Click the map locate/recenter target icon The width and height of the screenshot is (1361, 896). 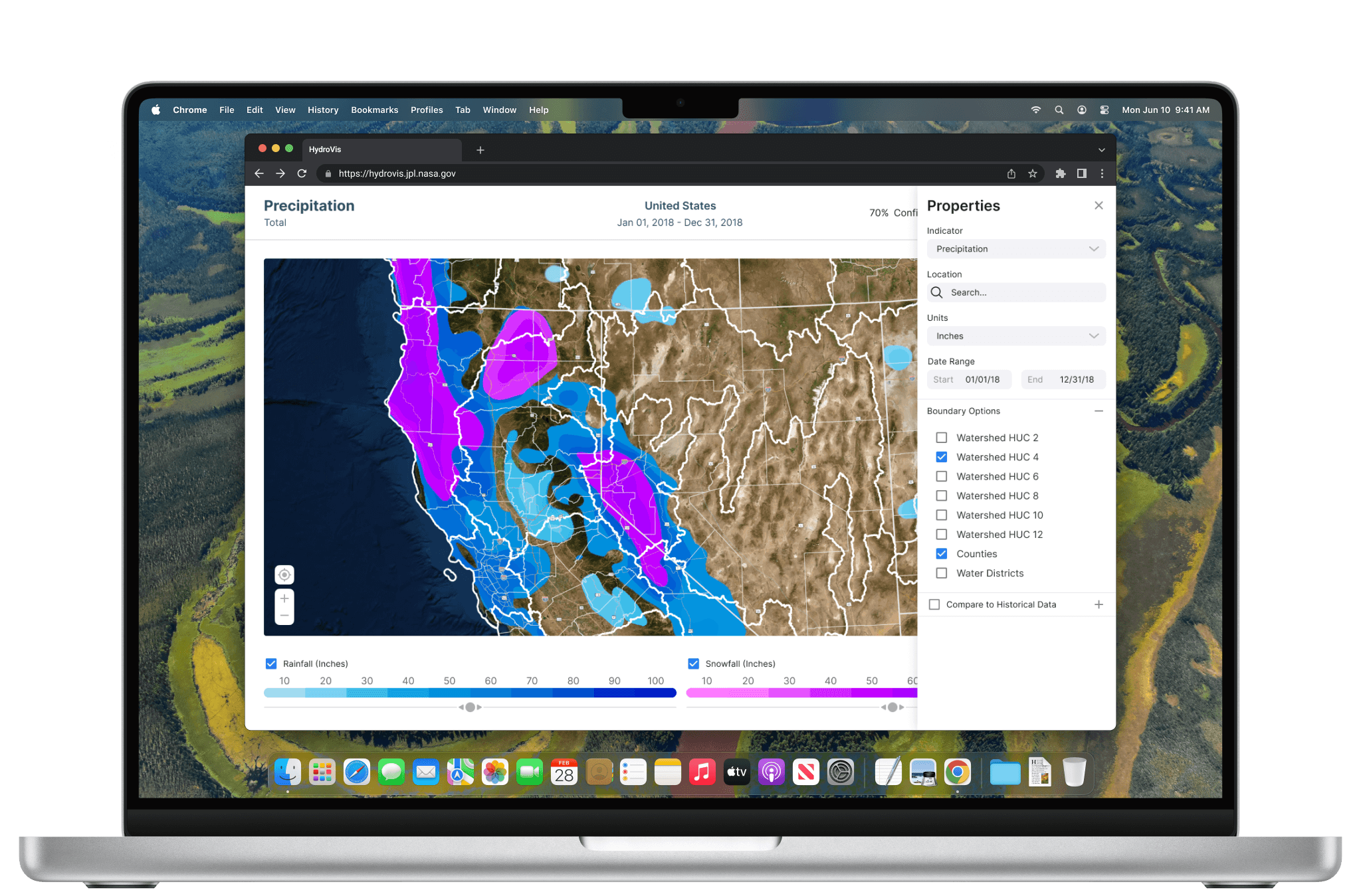284,575
